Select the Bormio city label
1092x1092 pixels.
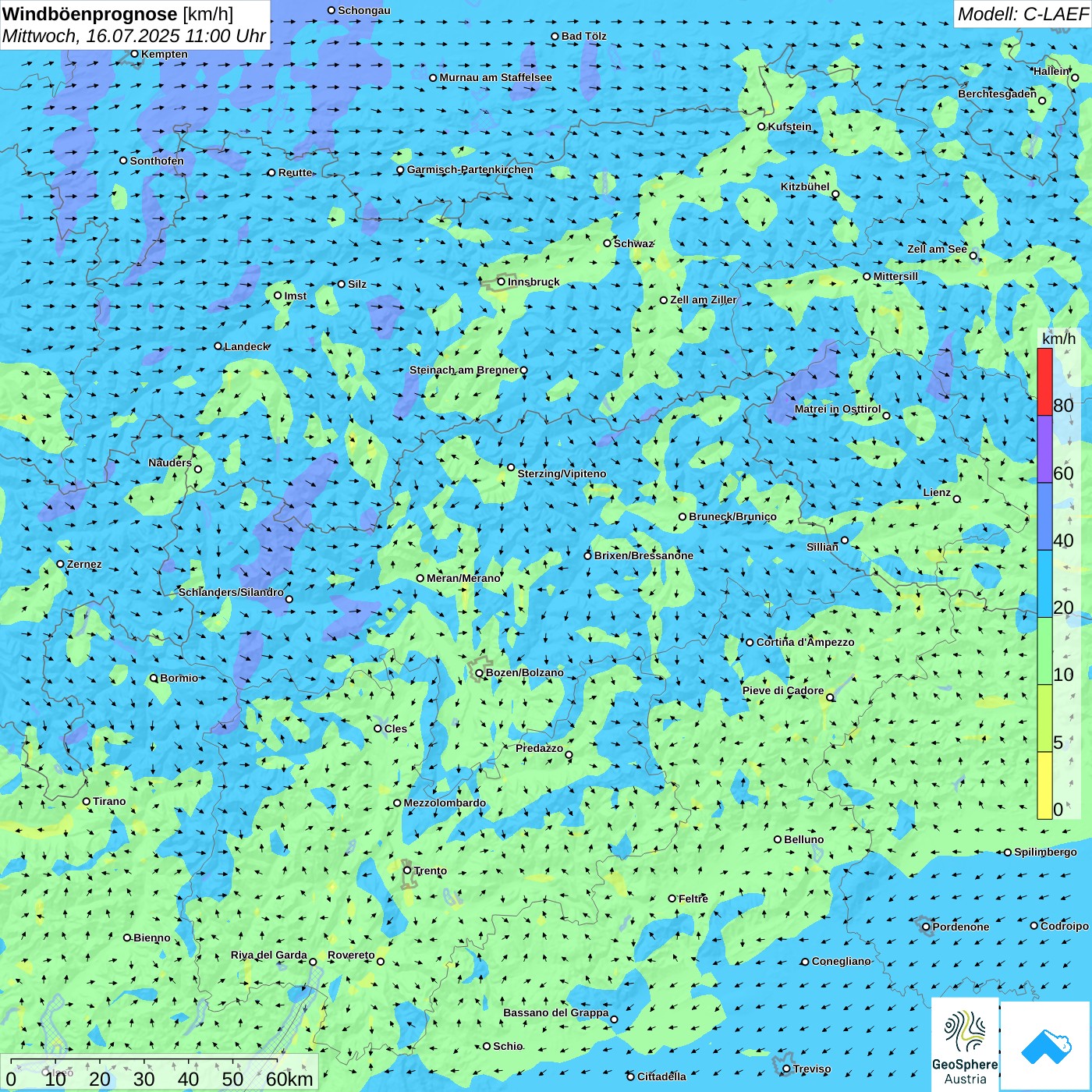pos(179,678)
